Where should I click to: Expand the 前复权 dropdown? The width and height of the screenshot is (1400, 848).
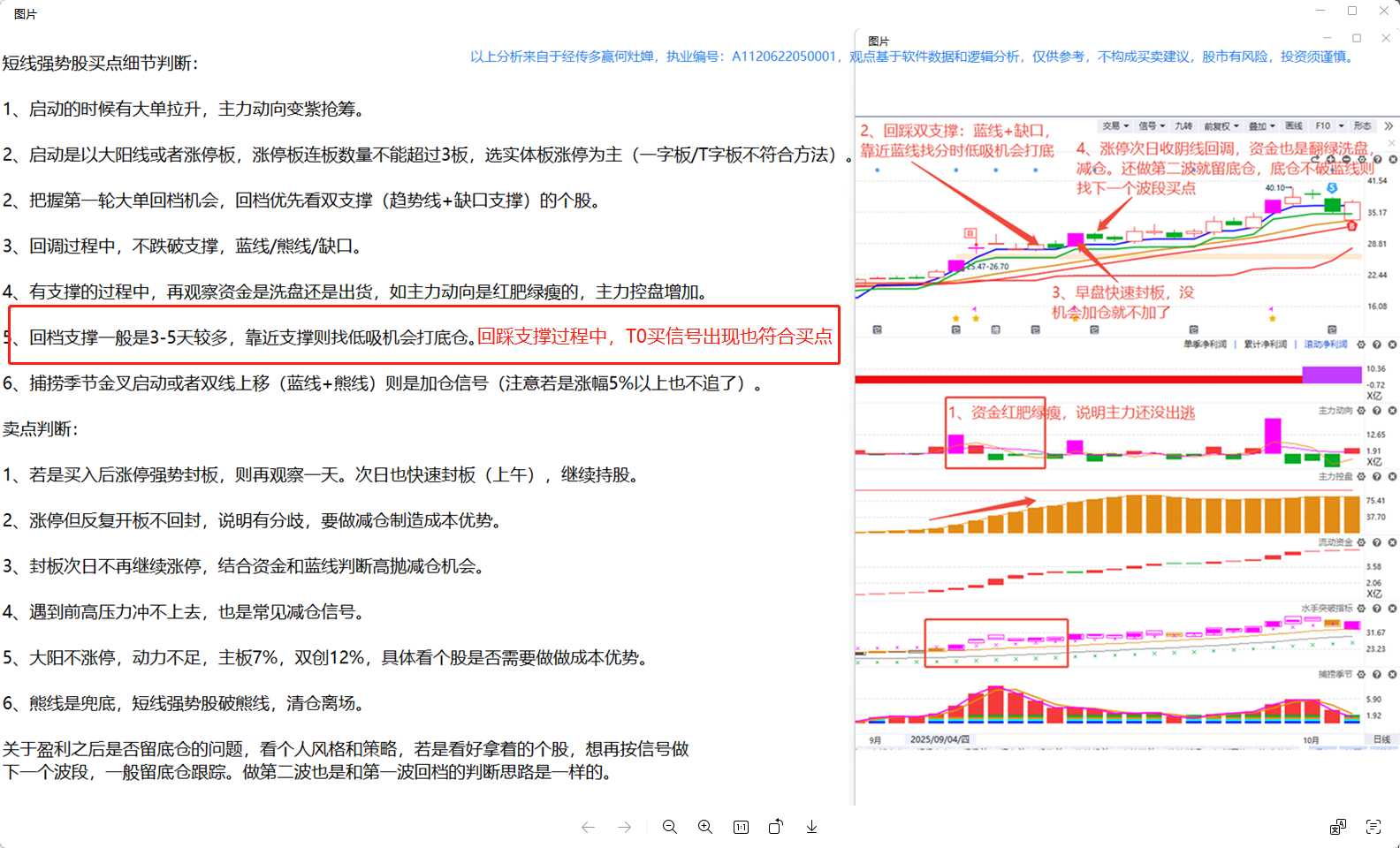1221,126
